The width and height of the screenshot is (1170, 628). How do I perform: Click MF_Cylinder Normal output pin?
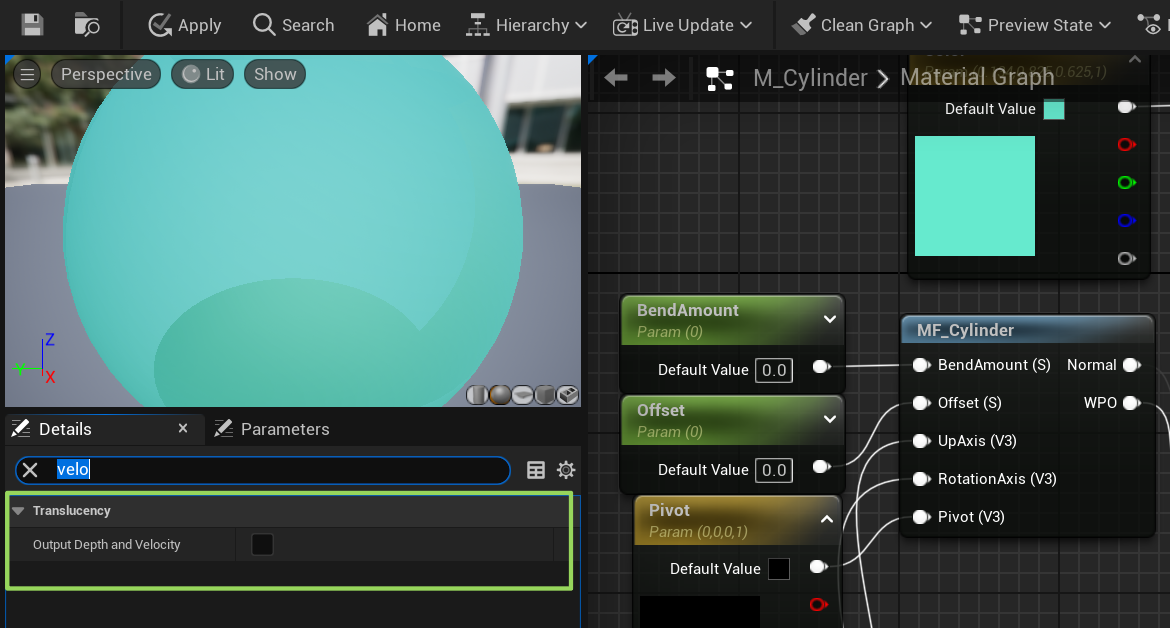pyautogui.click(x=1132, y=365)
